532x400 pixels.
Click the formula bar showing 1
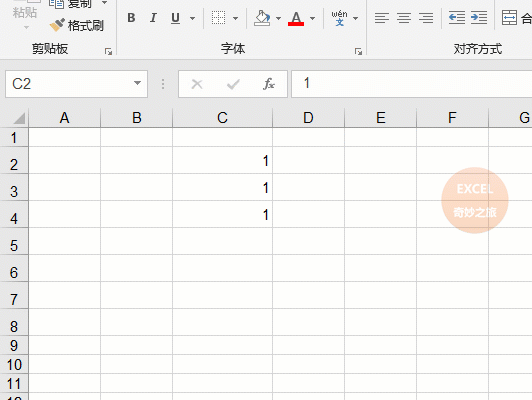click(412, 84)
